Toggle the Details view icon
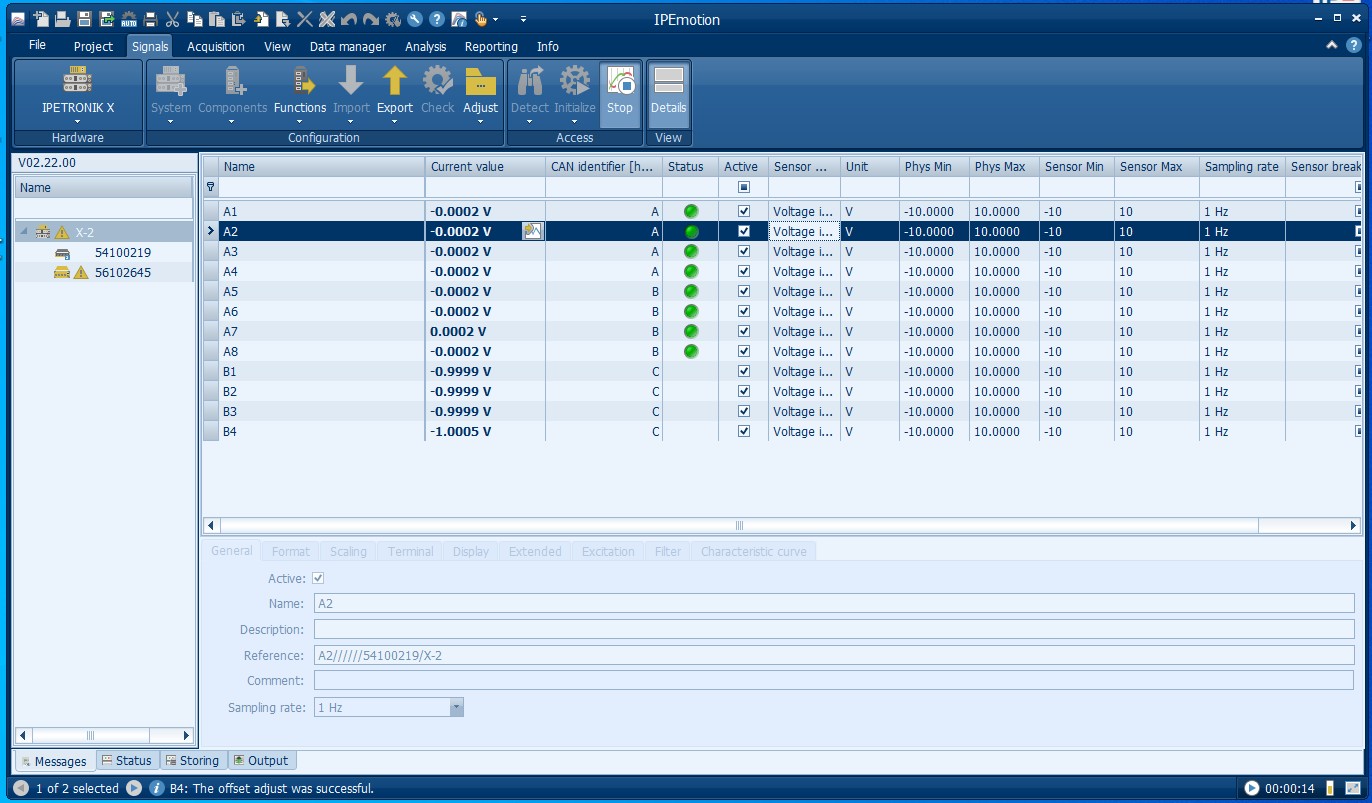 point(668,90)
